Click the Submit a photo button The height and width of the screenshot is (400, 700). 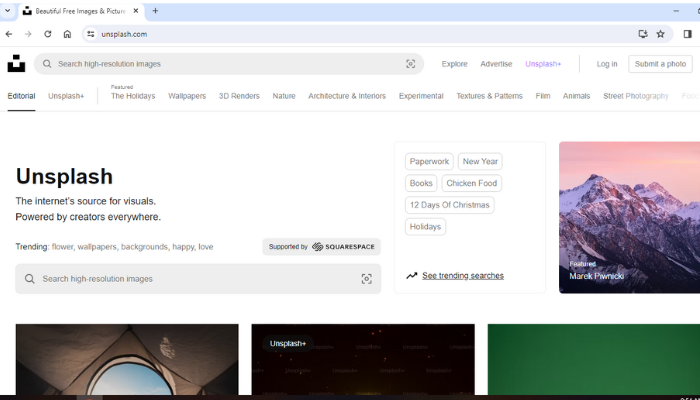tap(660, 64)
